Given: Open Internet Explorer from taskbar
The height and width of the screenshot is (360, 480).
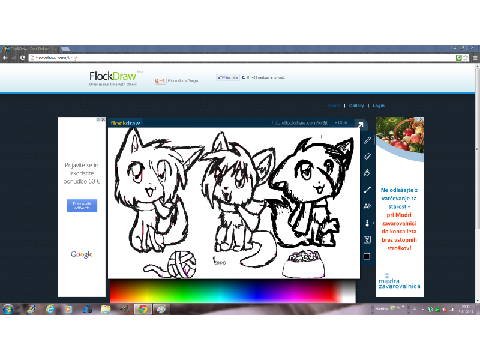Looking at the screenshot, I should point(50,309).
